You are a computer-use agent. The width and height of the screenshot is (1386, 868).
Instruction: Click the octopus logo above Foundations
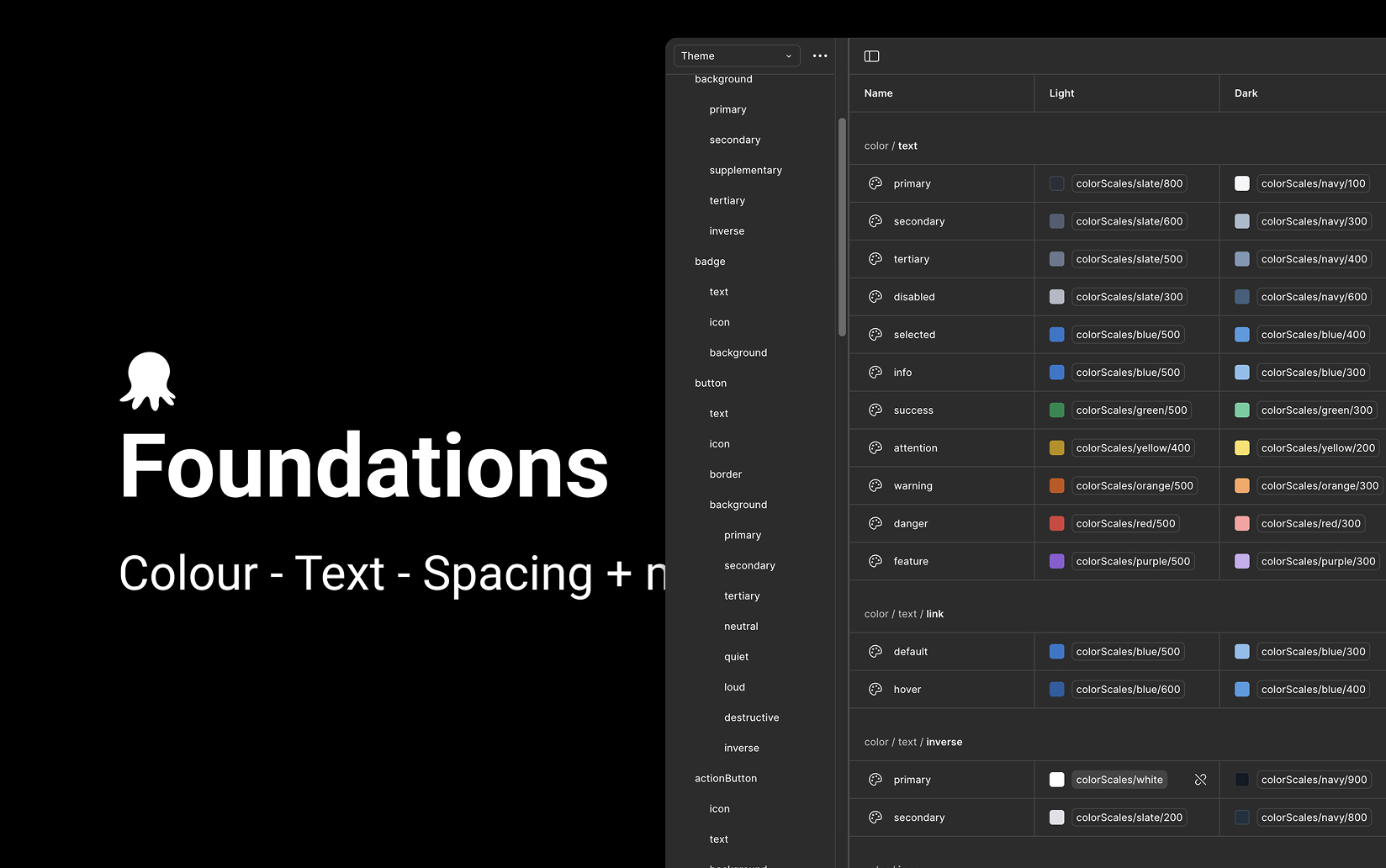tap(148, 381)
